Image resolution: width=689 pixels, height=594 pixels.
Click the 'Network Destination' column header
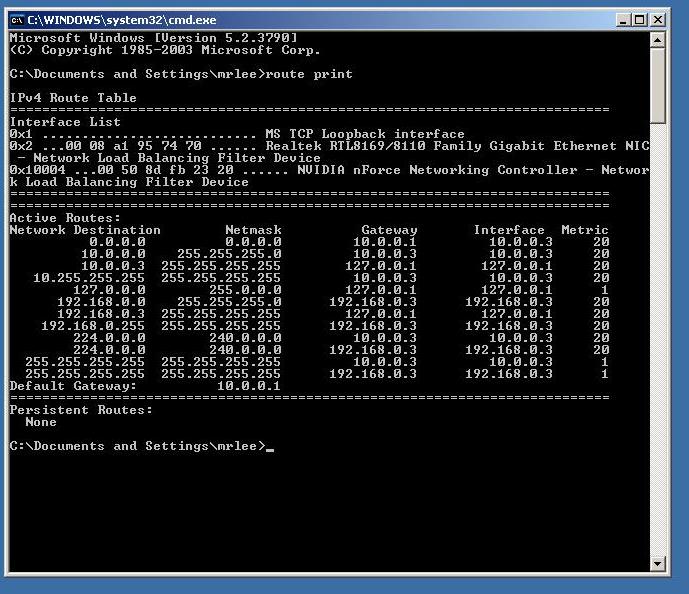coord(85,230)
